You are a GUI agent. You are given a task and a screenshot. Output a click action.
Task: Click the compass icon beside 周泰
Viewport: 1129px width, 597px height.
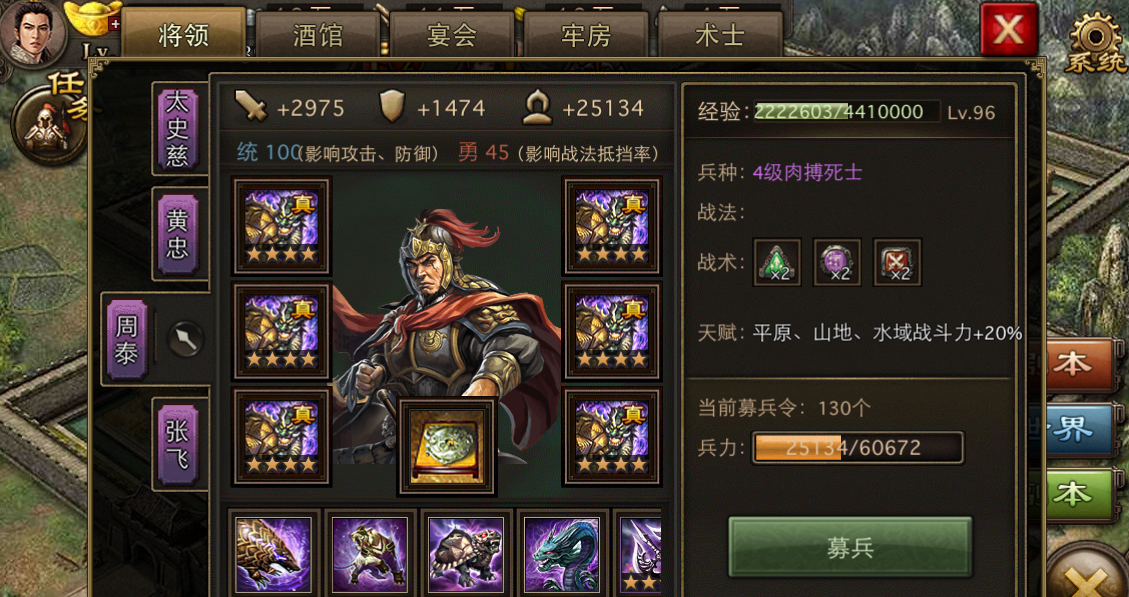point(186,339)
